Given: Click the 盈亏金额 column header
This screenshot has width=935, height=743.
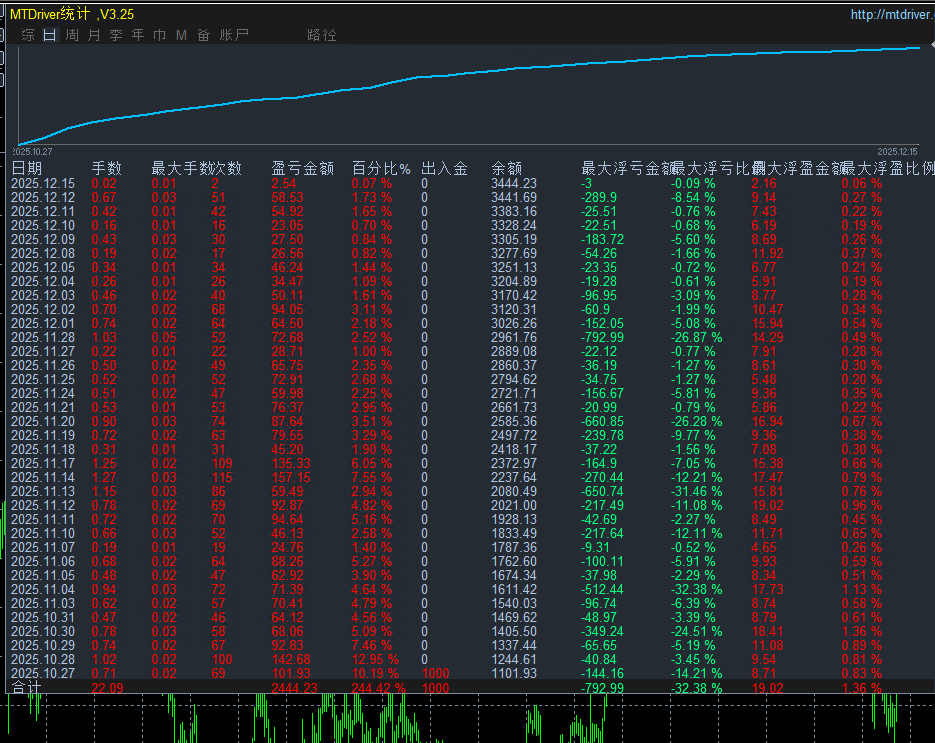Looking at the screenshot, I should (x=302, y=169).
